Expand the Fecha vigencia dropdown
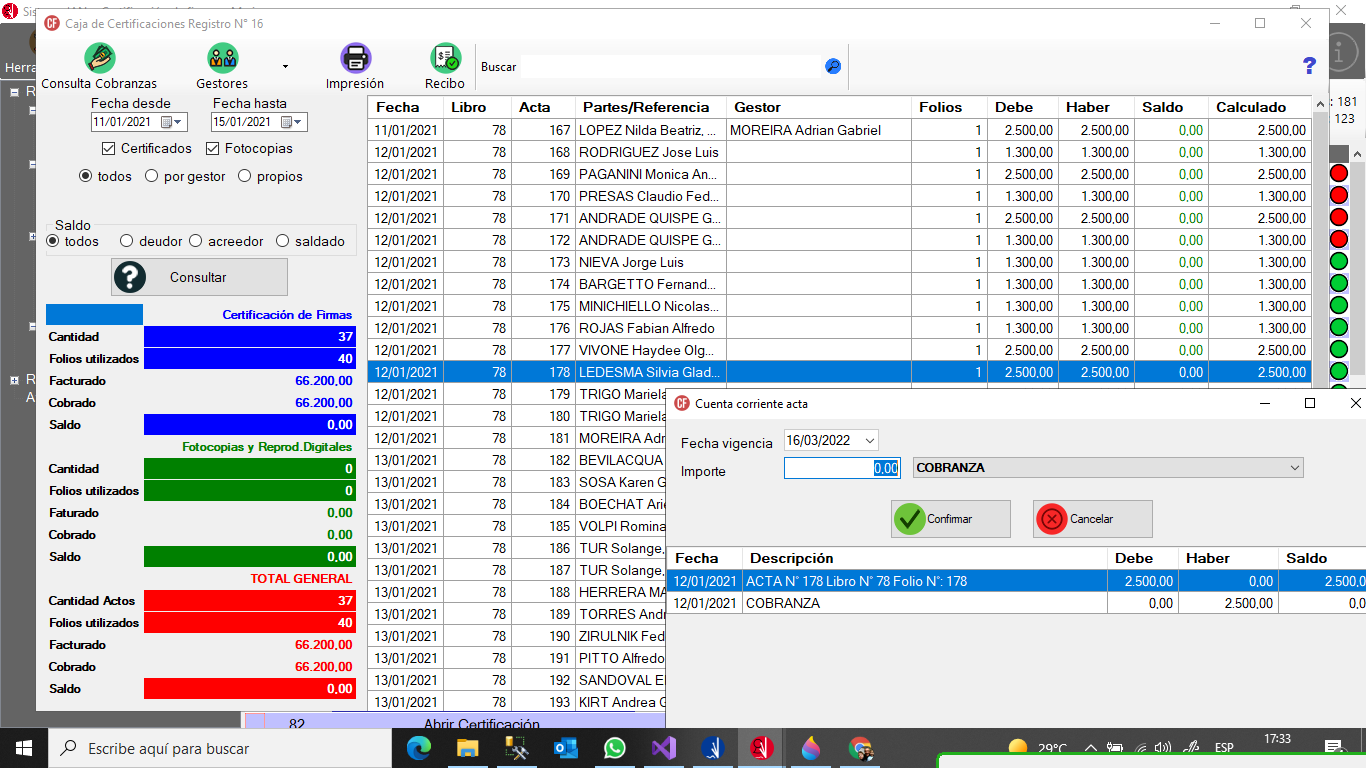 pyautogui.click(x=869, y=441)
